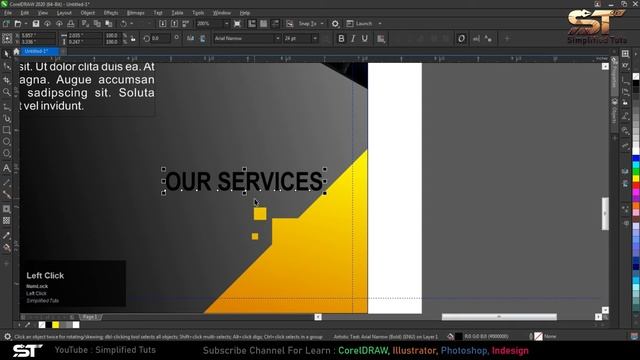Toggle Underline text formatting

pos(364,38)
